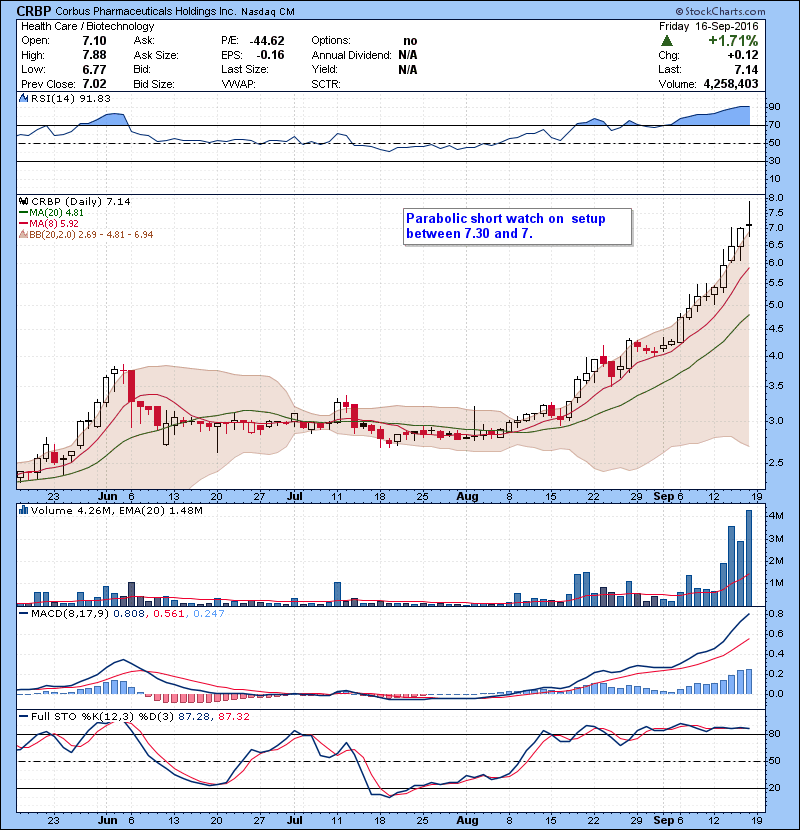
Task: Select the High value 7.88
Action: pyautogui.click(x=94, y=55)
